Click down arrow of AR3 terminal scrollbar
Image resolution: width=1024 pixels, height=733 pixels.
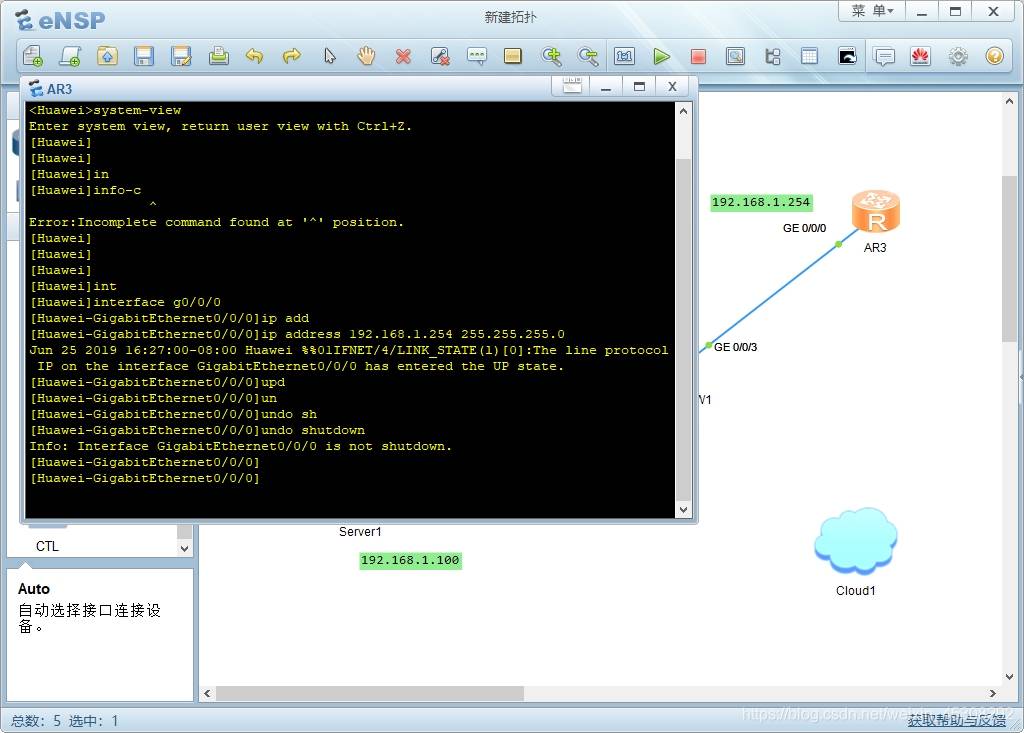pos(683,510)
